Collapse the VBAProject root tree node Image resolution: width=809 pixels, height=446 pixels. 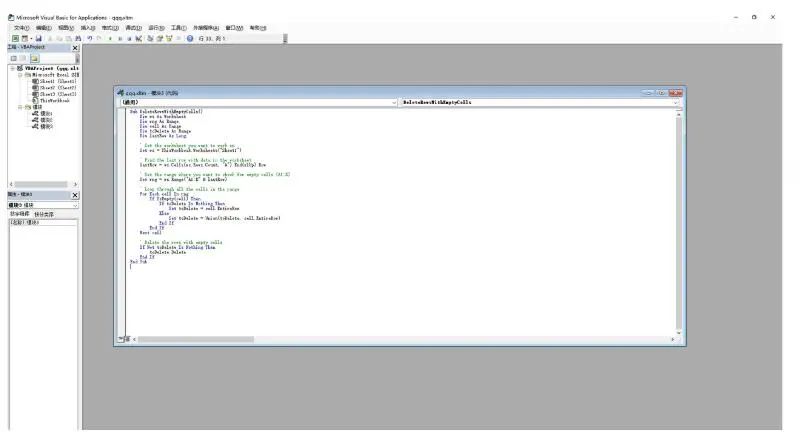tap(14, 69)
